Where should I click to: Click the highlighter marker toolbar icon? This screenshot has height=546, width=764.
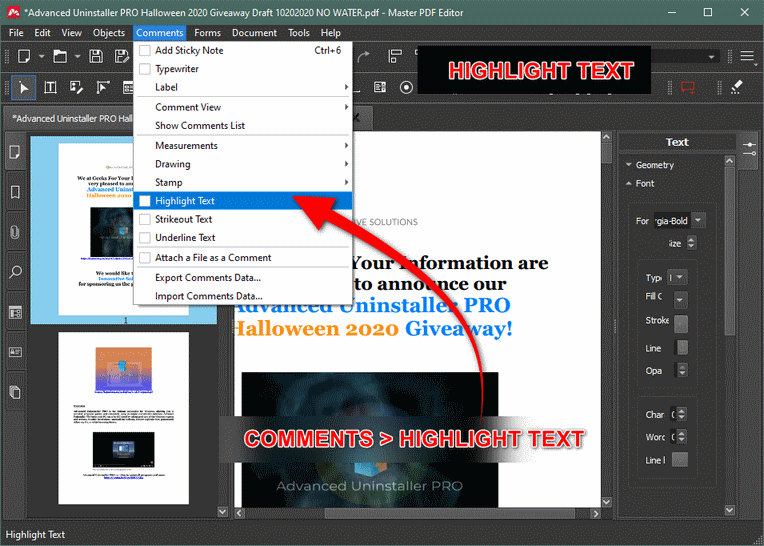pyautogui.click(x=737, y=88)
